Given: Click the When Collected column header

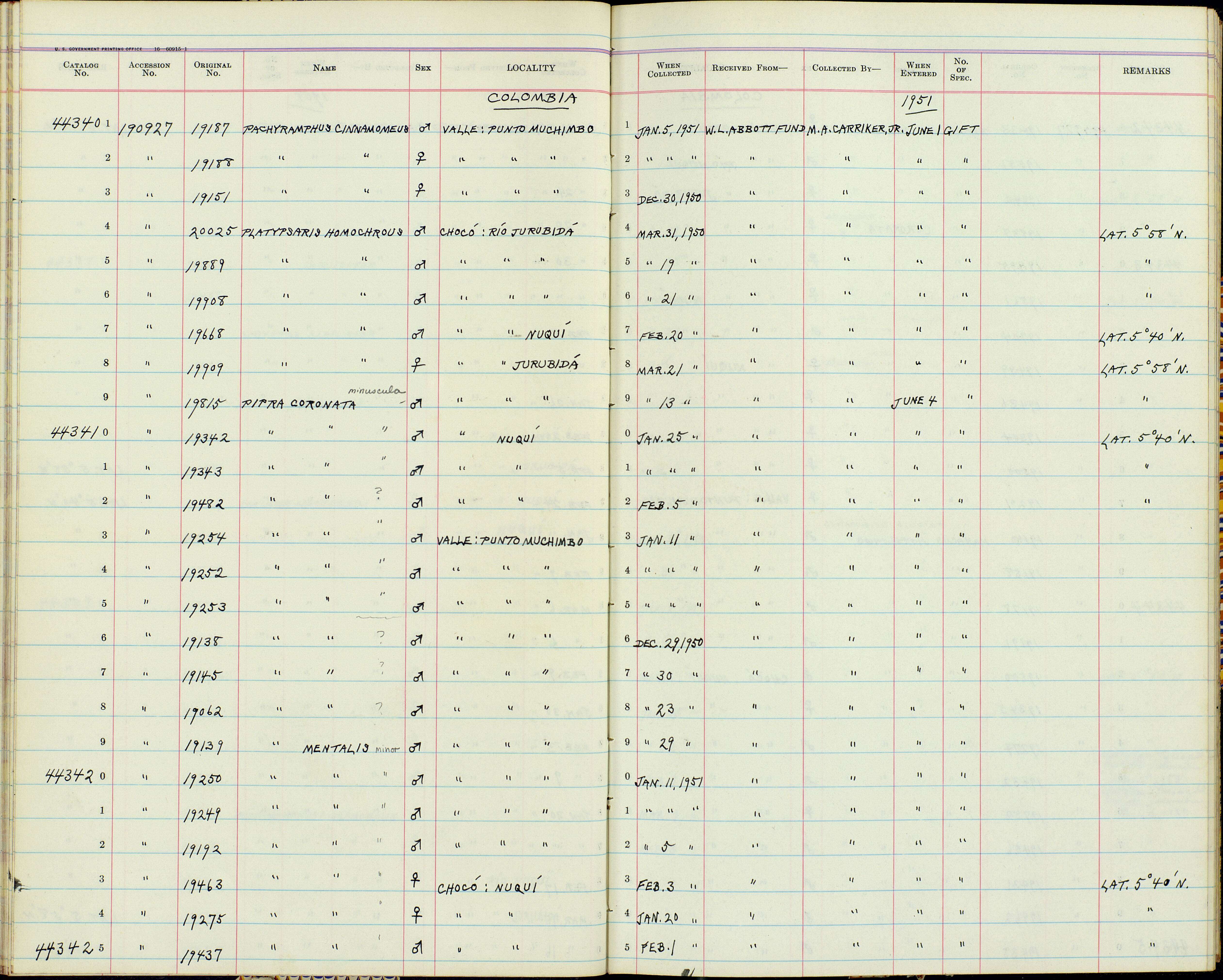Looking at the screenshot, I should (669, 69).
